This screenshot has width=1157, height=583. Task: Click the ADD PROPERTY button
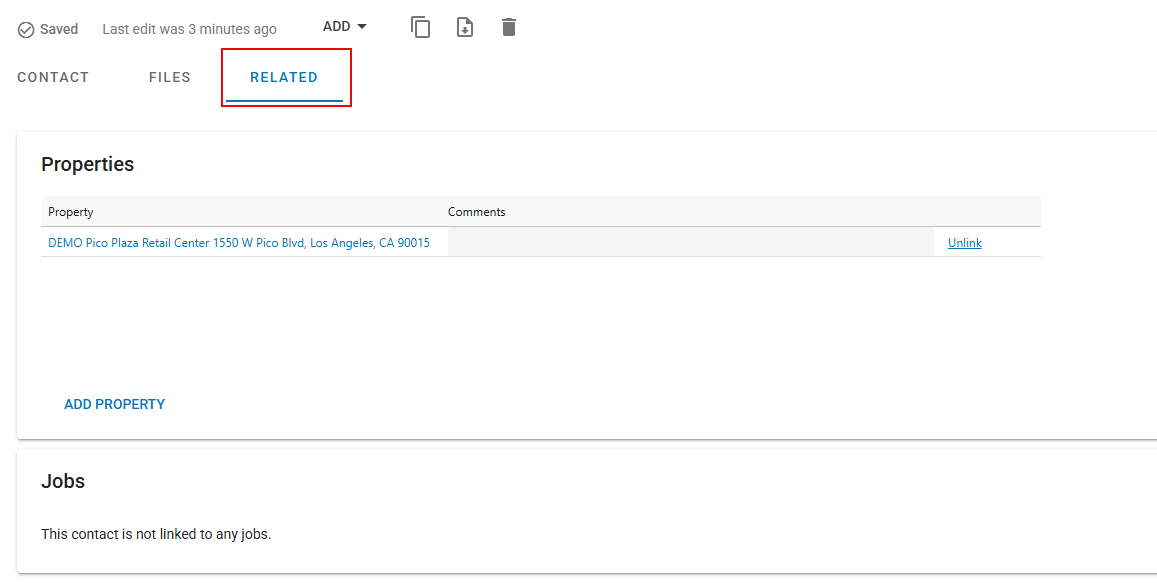pos(114,404)
